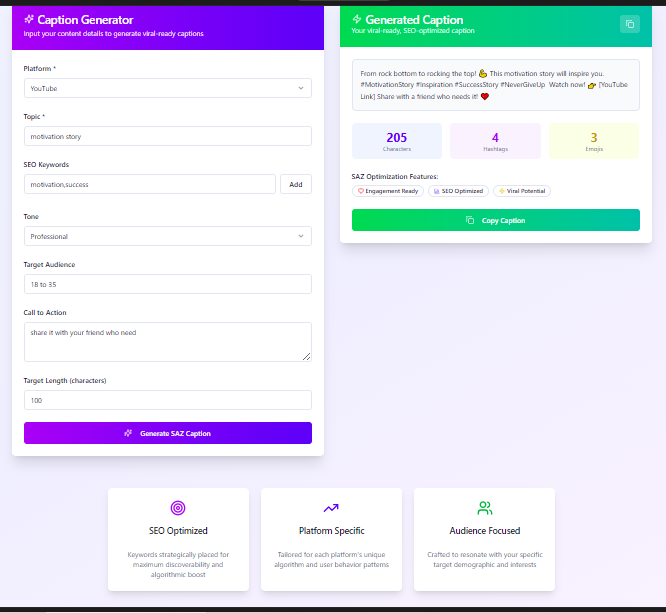Click the 205 Characters stat card

click(397, 141)
